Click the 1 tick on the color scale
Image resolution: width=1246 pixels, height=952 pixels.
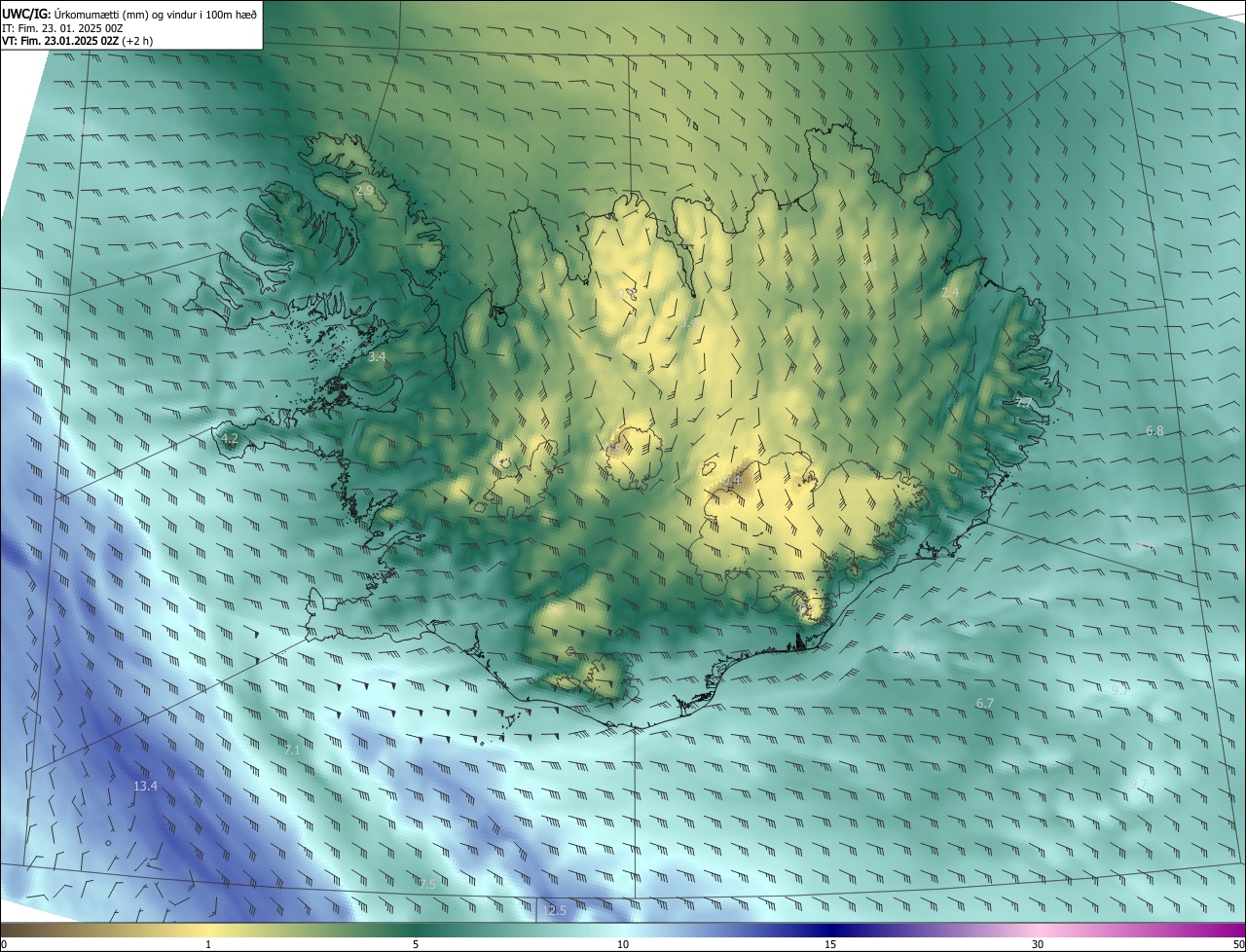click(x=208, y=945)
